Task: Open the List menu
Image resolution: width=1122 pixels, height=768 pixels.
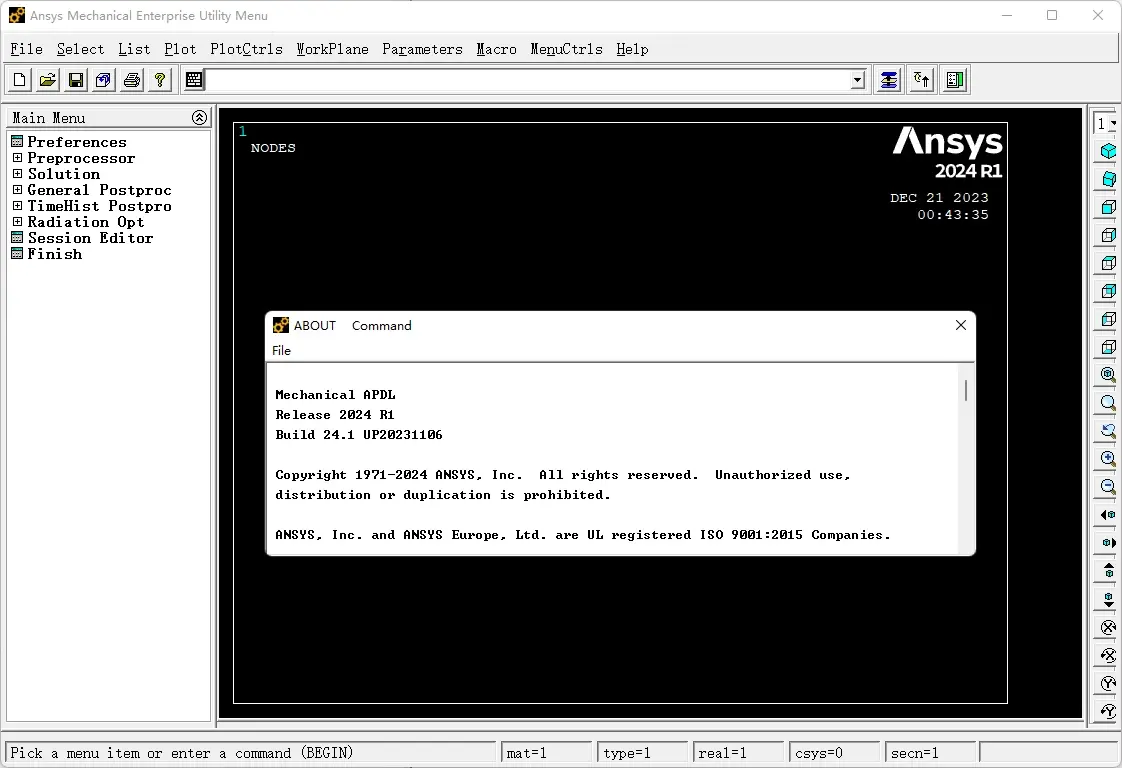Action: (x=134, y=49)
